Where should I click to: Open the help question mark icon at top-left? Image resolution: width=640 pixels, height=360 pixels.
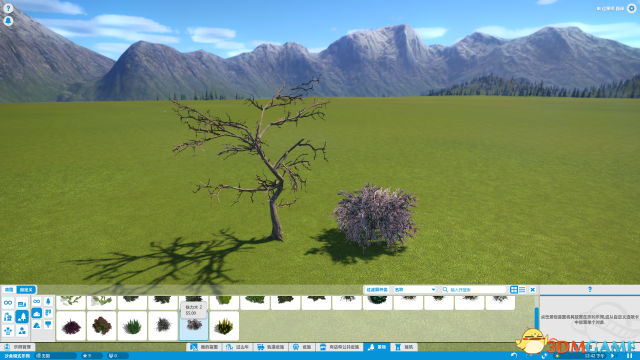8,9
